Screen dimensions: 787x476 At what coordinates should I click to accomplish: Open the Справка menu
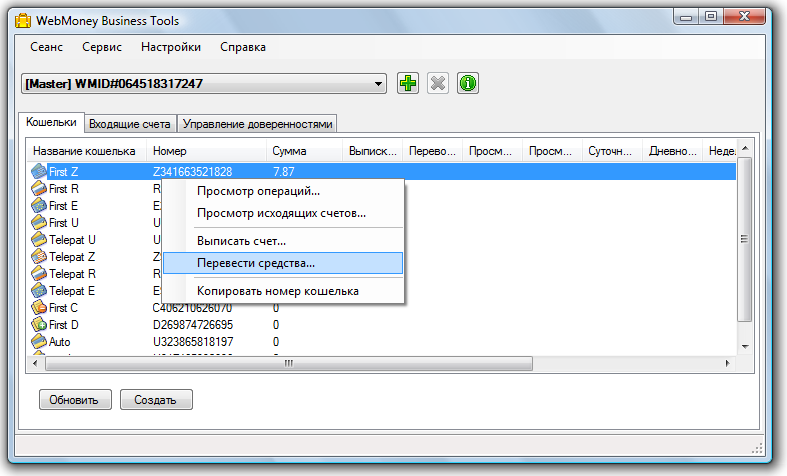(x=243, y=47)
